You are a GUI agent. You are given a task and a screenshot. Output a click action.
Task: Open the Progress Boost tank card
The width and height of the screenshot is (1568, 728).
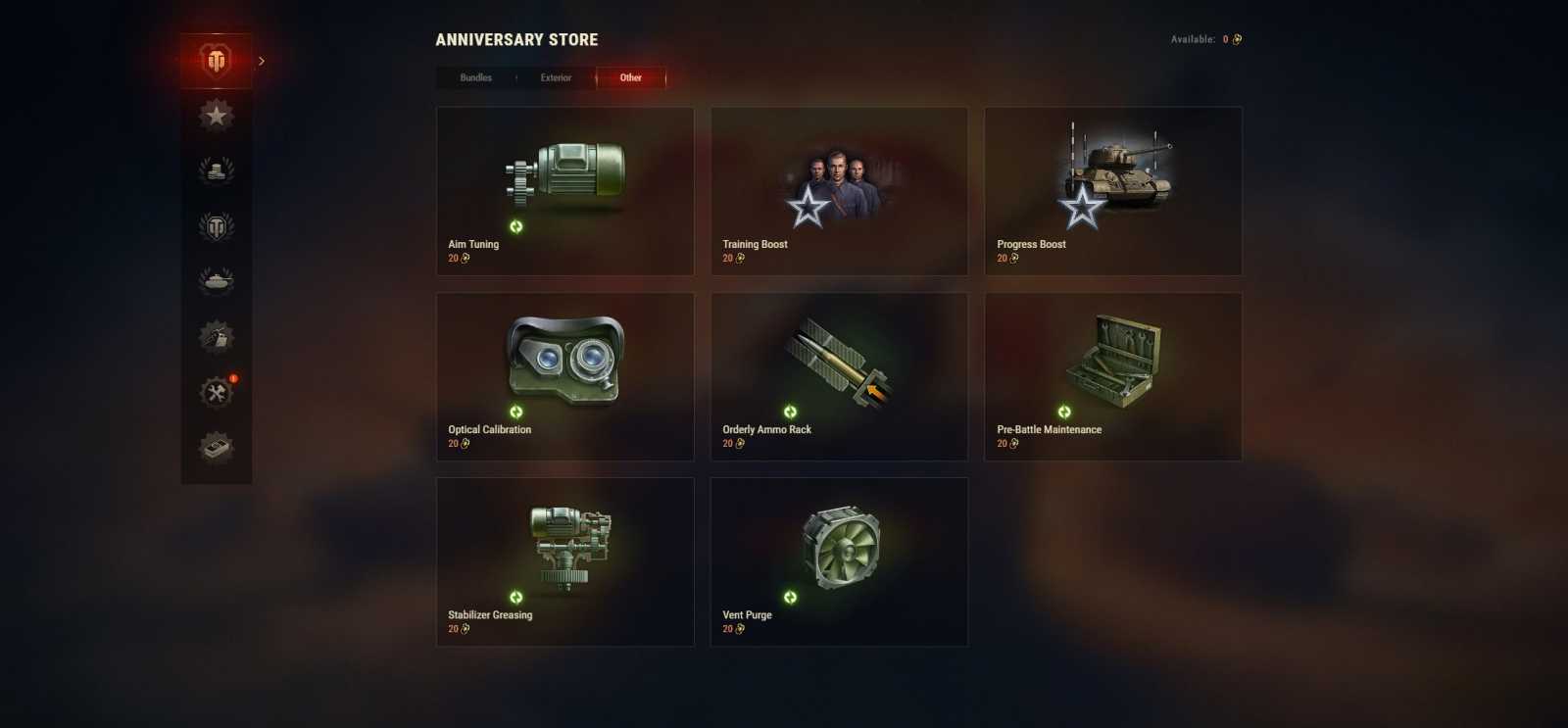[1113, 191]
